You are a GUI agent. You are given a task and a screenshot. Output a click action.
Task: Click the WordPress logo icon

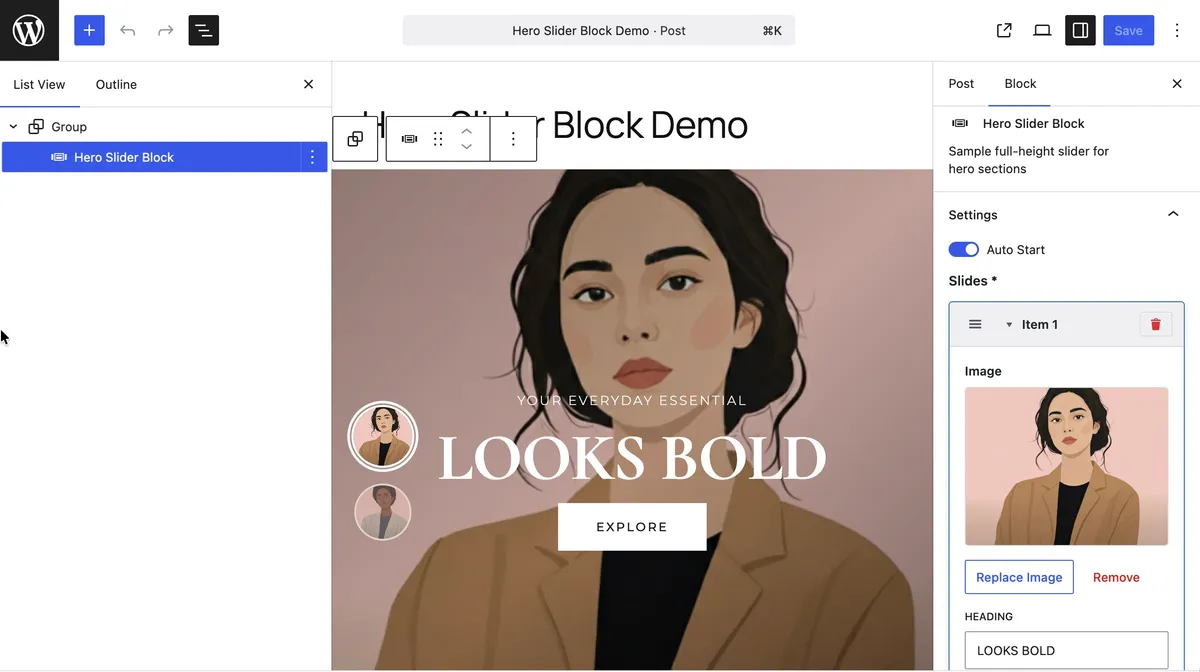pos(29,30)
